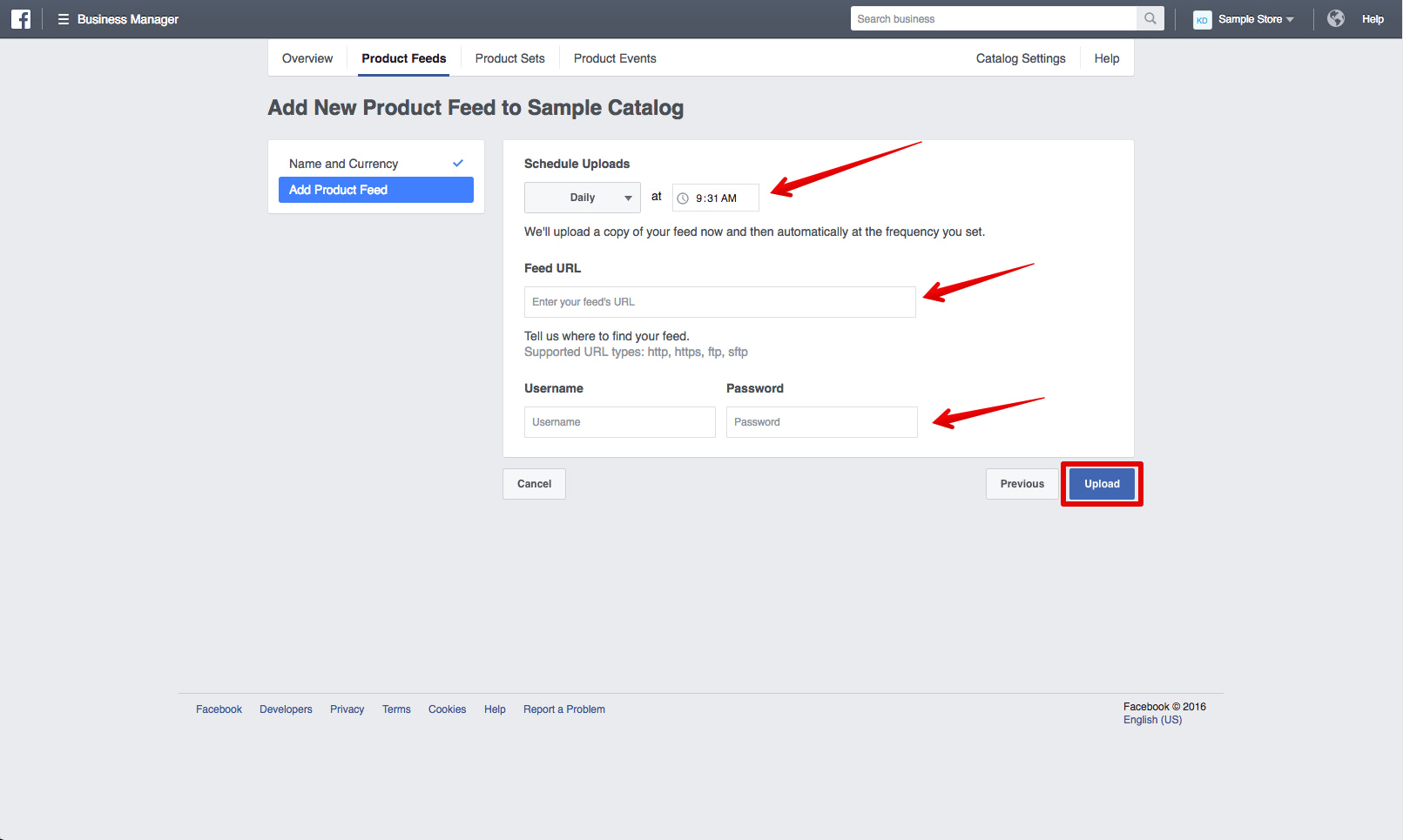The image size is (1403, 840).
Task: Click the Help icon in top bar
Action: pos(1373,18)
